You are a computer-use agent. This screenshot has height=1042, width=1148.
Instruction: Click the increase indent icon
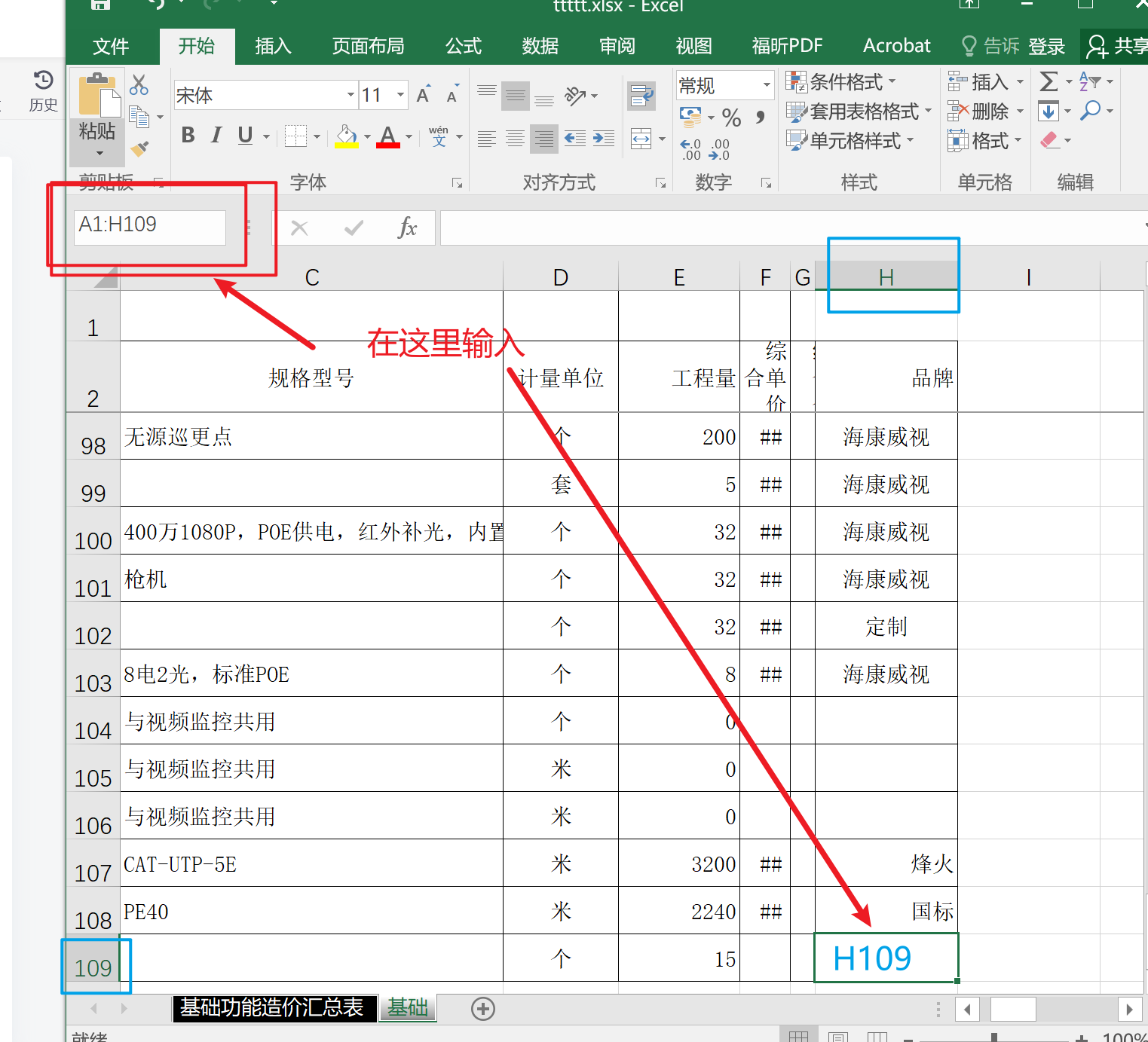click(604, 139)
